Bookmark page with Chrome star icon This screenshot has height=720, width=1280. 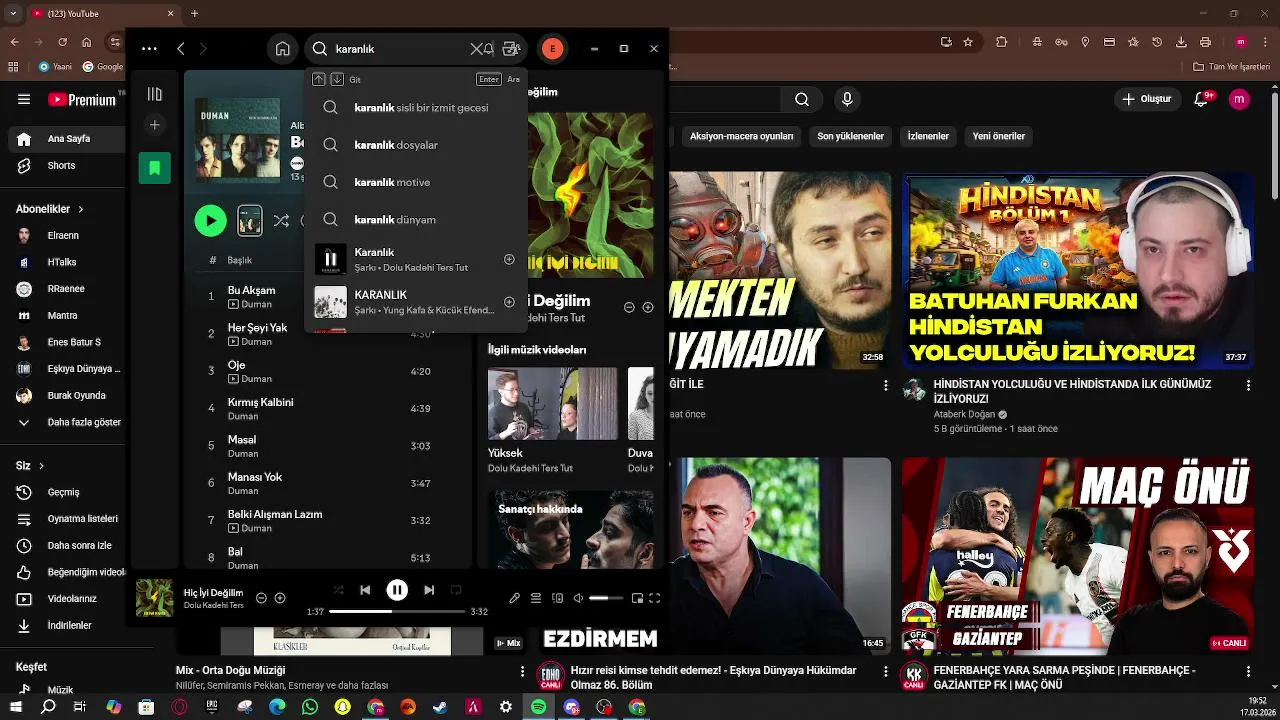pos(968,42)
